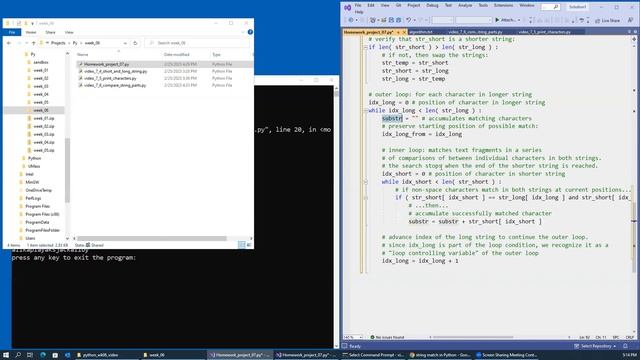This screenshot has width=640, height=360.
Task: Open the Debug menu in Visual Studio
Action: tap(432, 5)
